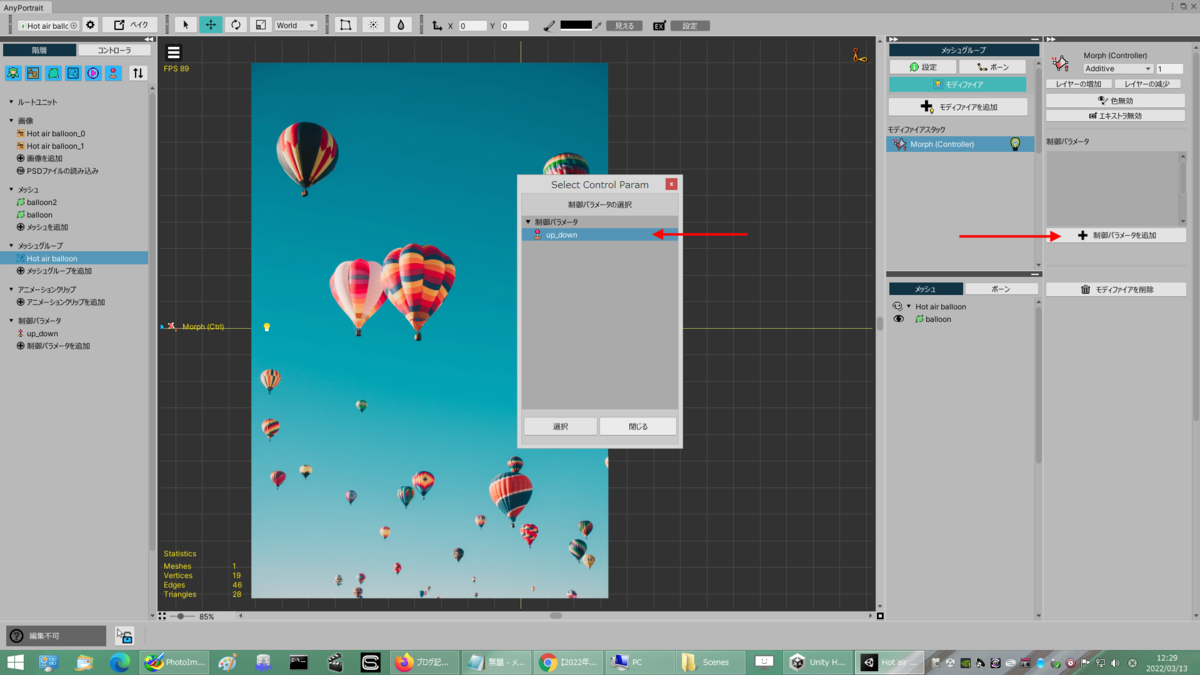Toggle the エキストラ無効 option
The width and height of the screenshot is (1200, 675).
pyautogui.click(x=1115, y=116)
